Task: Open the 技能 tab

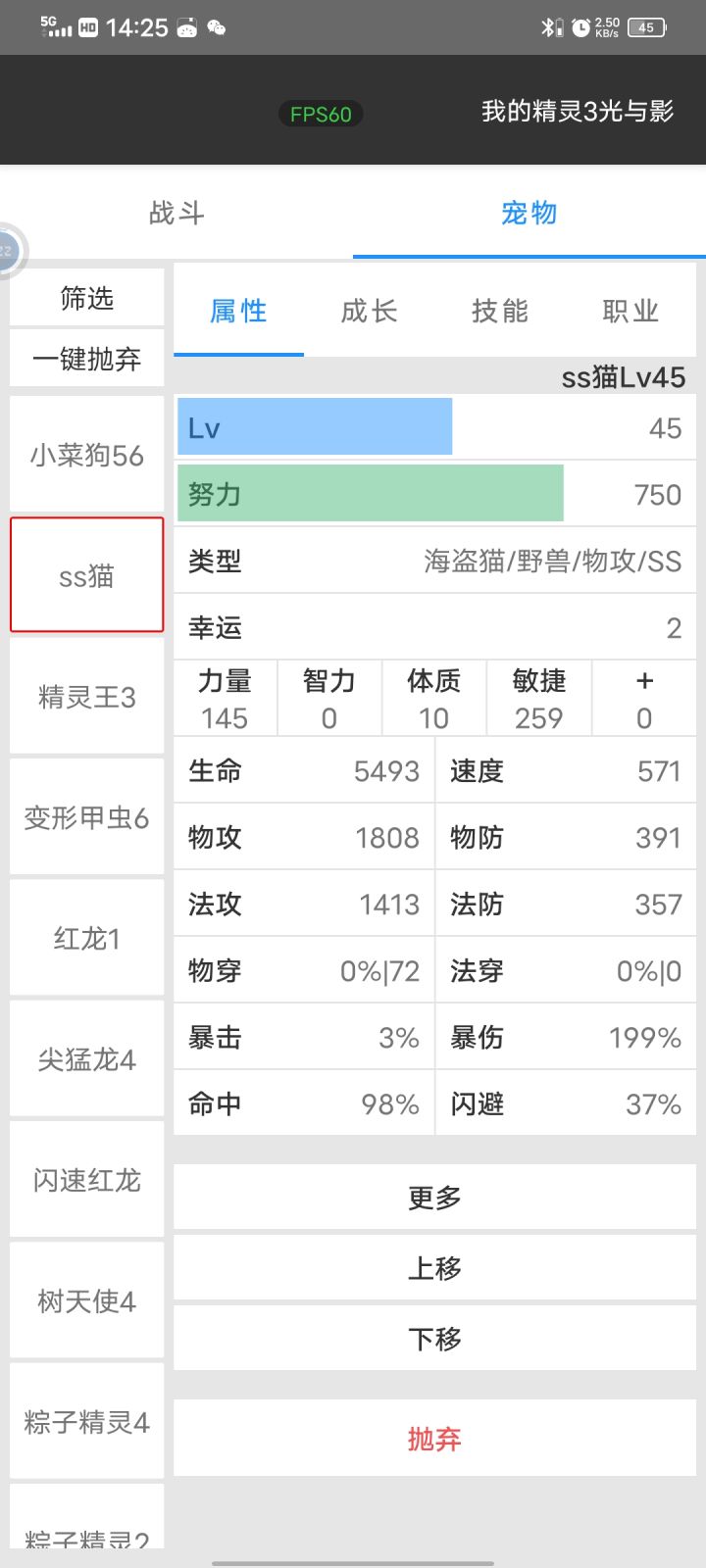Action: (499, 312)
